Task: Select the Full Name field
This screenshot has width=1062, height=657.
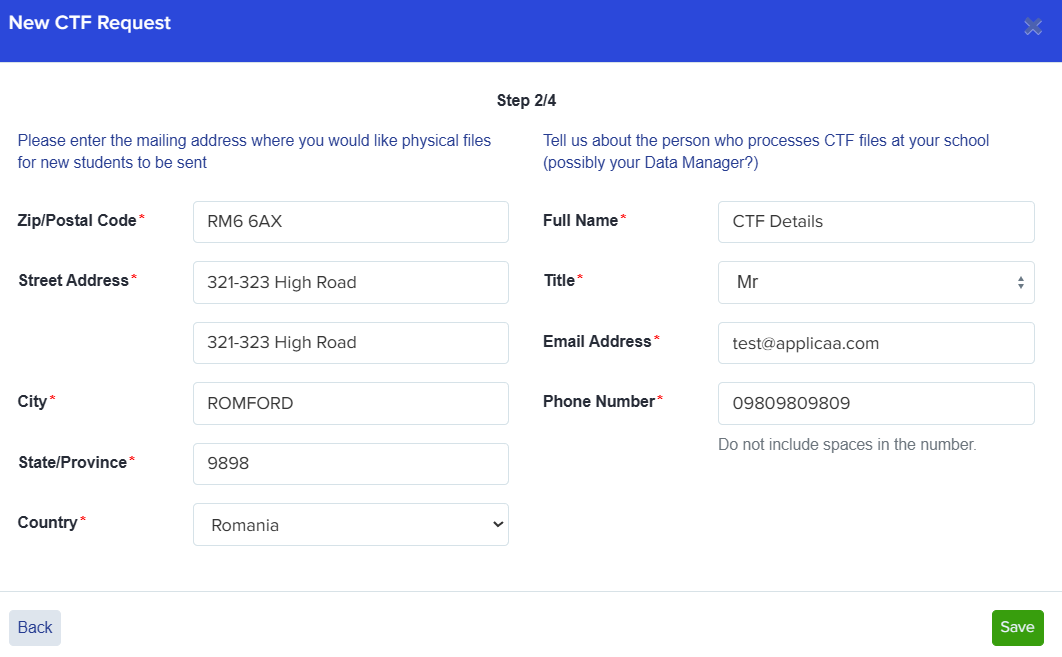Action: click(875, 221)
